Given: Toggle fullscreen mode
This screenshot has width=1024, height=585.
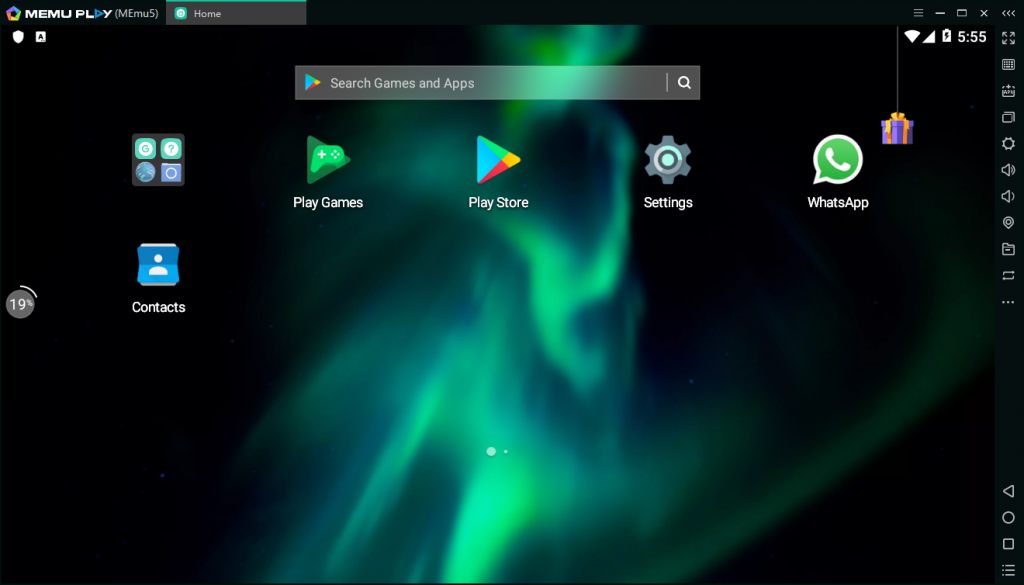Looking at the screenshot, I should click(1008, 37).
